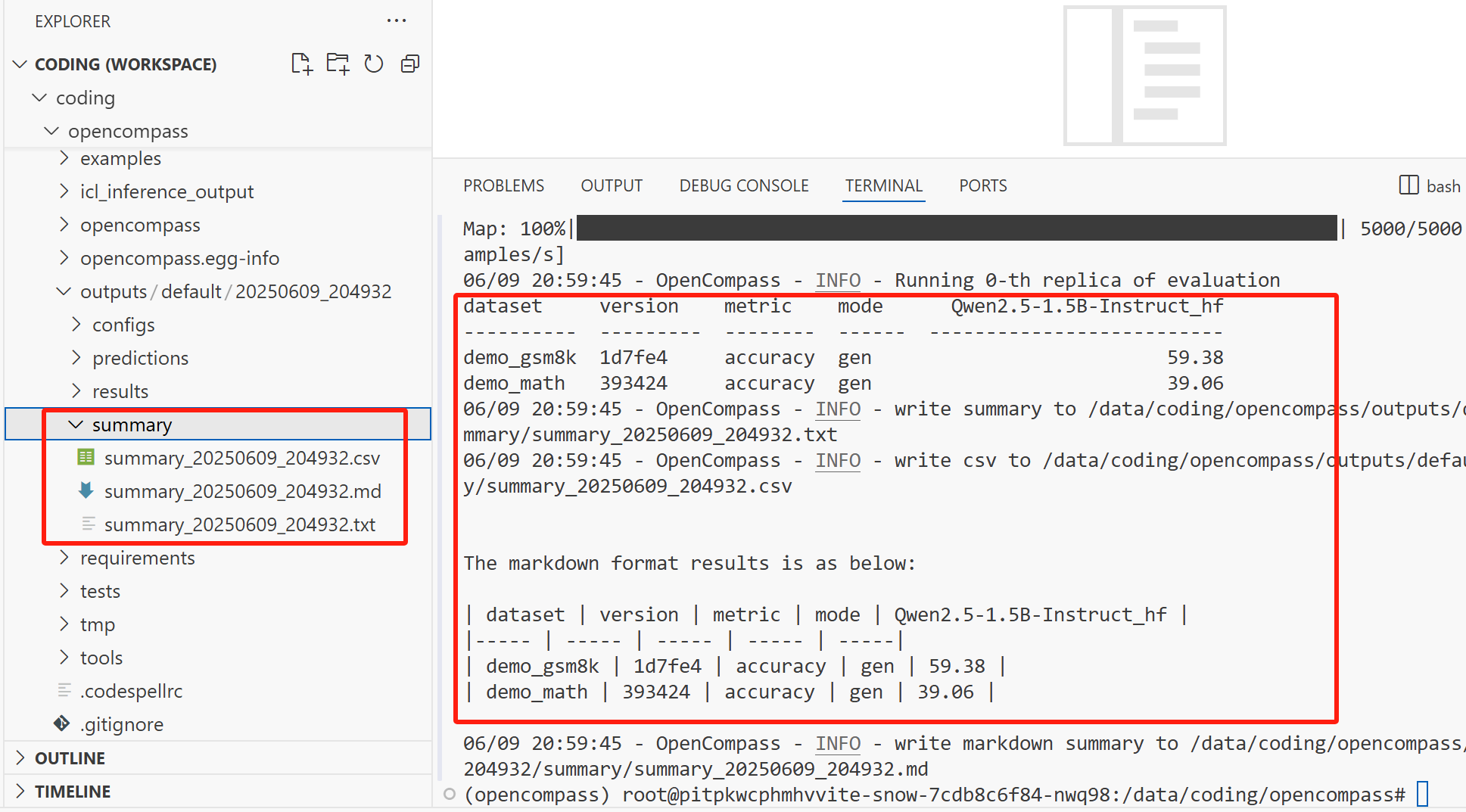Click the terminal command status circle
Screen dimensions: 1466x812
pyautogui.click(x=450, y=794)
